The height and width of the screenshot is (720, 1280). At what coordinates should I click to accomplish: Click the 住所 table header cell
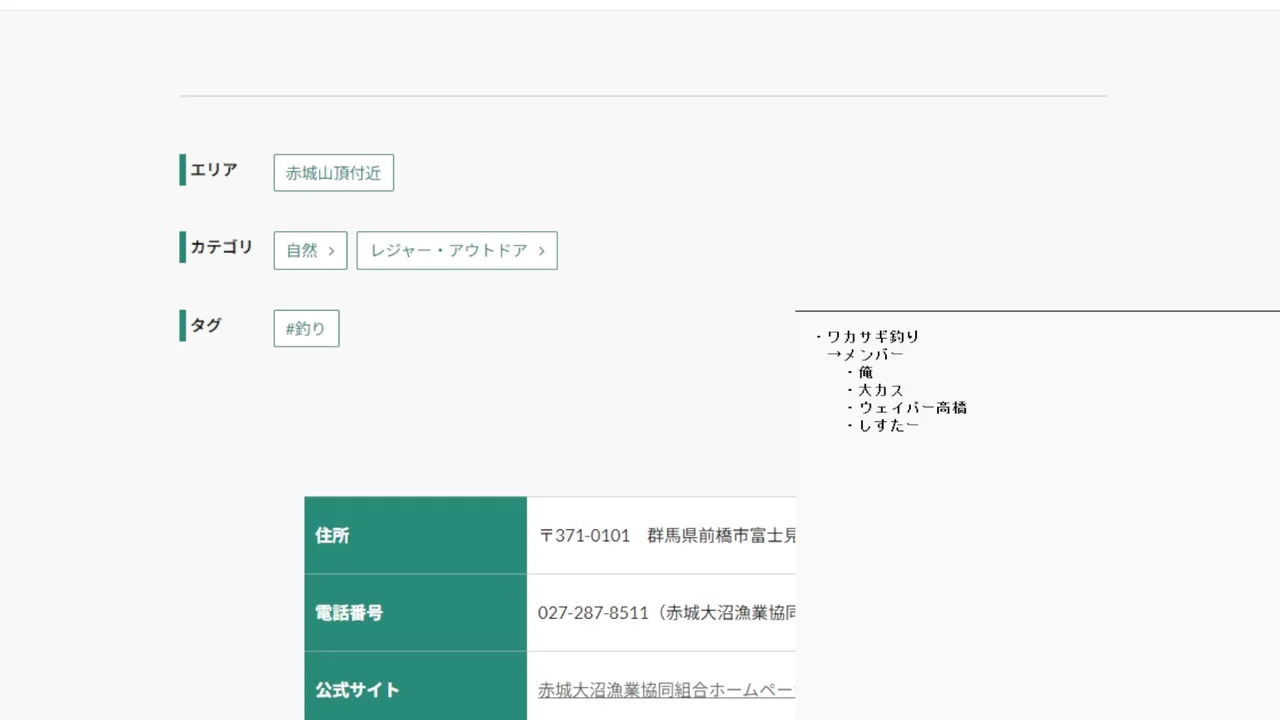(415, 536)
